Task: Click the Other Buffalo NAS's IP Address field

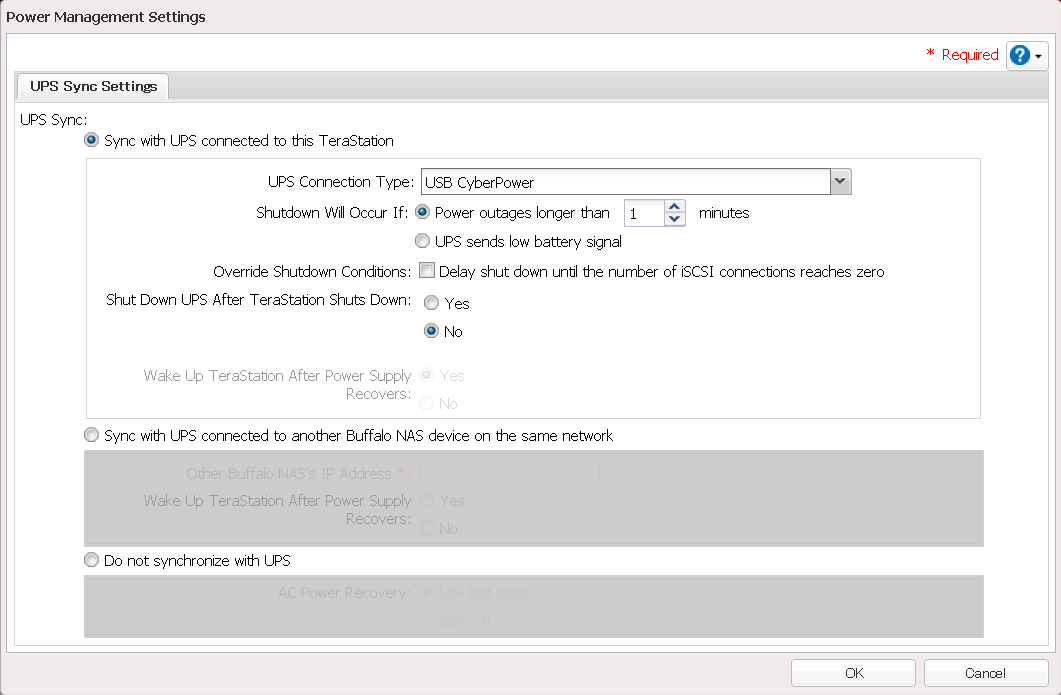Action: 509,473
